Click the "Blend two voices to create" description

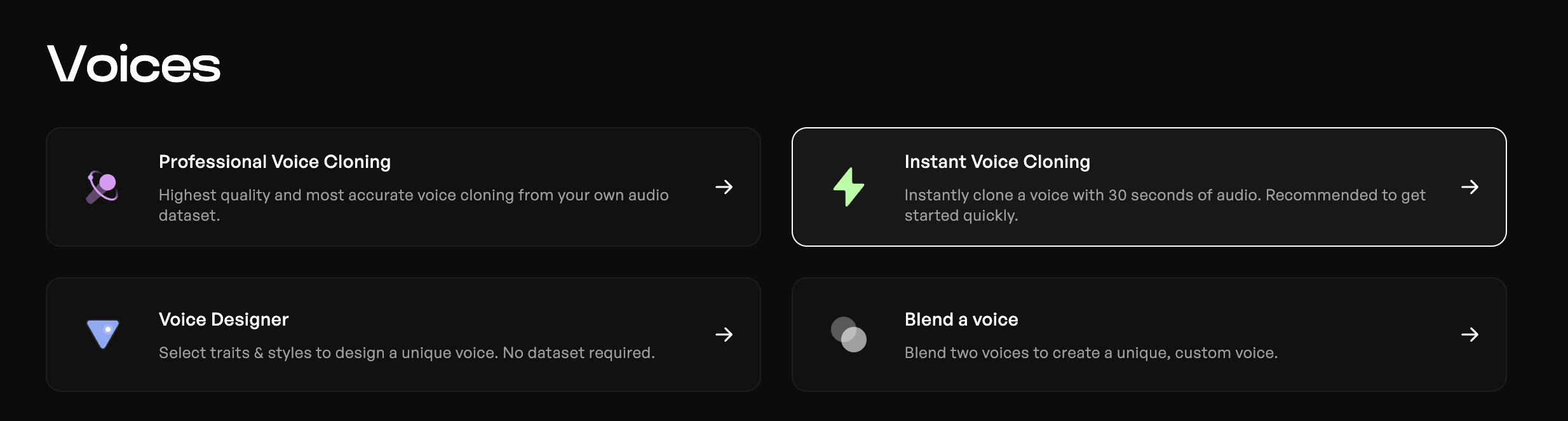click(x=1091, y=353)
